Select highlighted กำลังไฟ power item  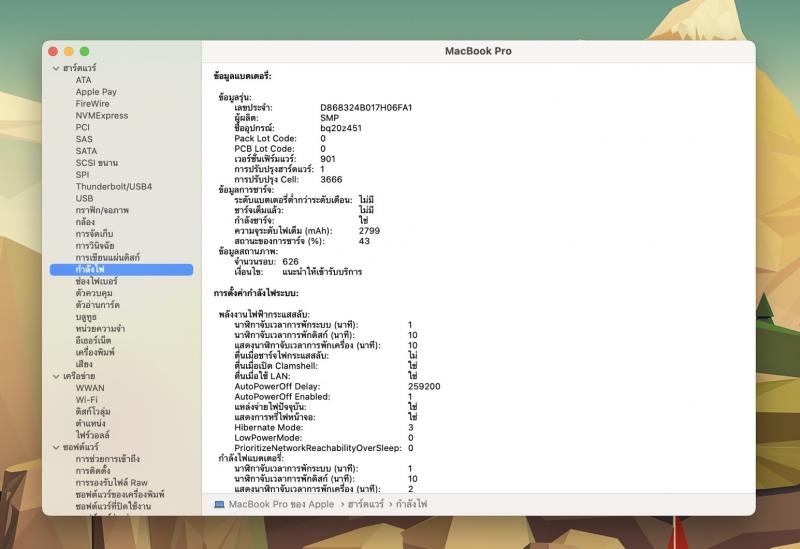coord(121,269)
